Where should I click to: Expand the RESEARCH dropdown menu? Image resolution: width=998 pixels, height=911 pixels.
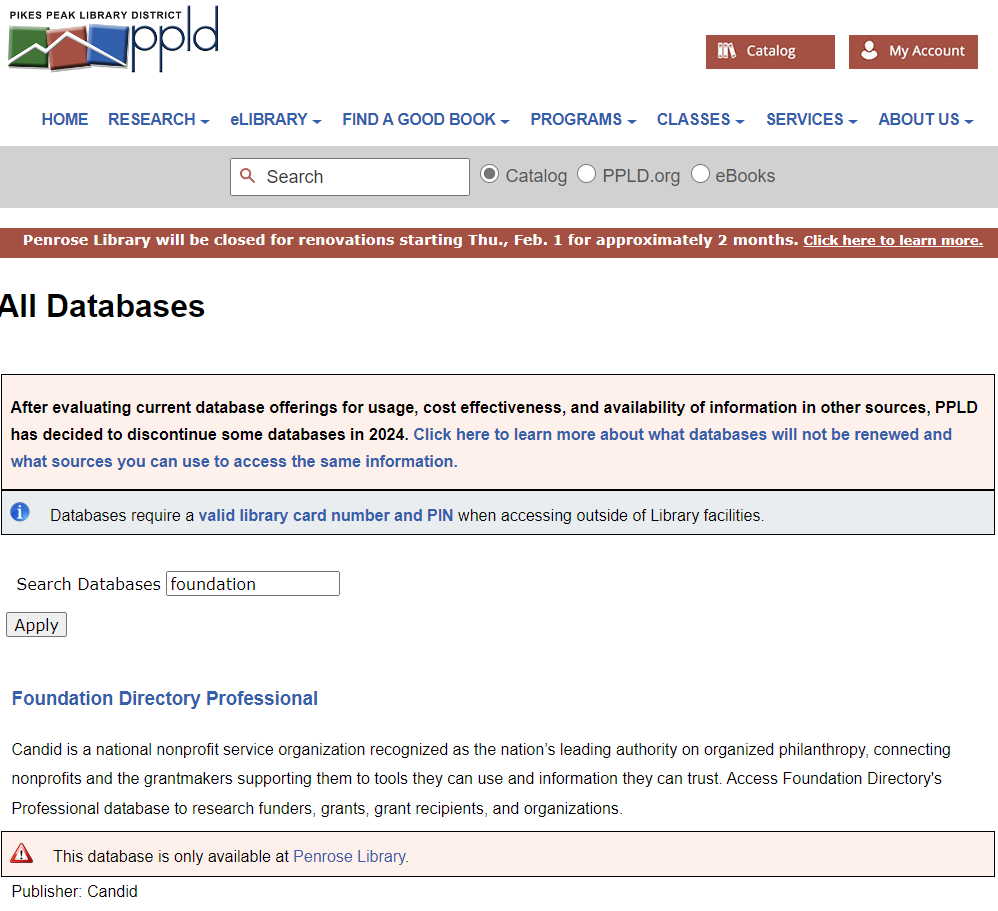(158, 119)
